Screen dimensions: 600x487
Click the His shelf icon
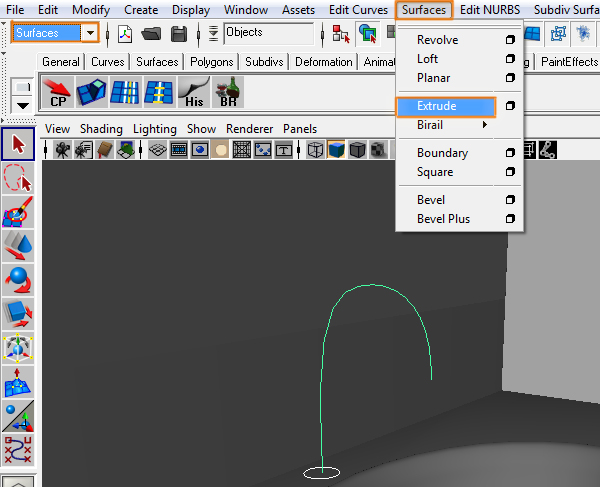194,92
